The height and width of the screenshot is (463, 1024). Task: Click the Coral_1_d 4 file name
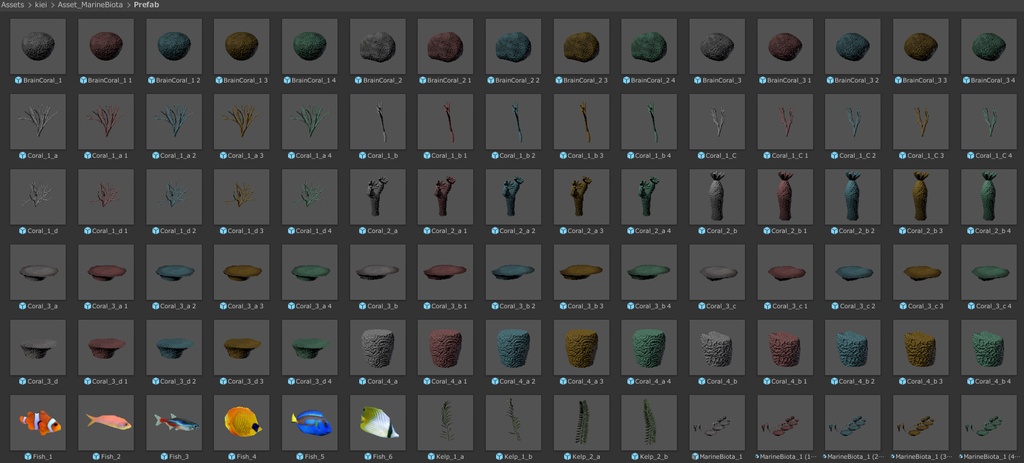pos(314,231)
